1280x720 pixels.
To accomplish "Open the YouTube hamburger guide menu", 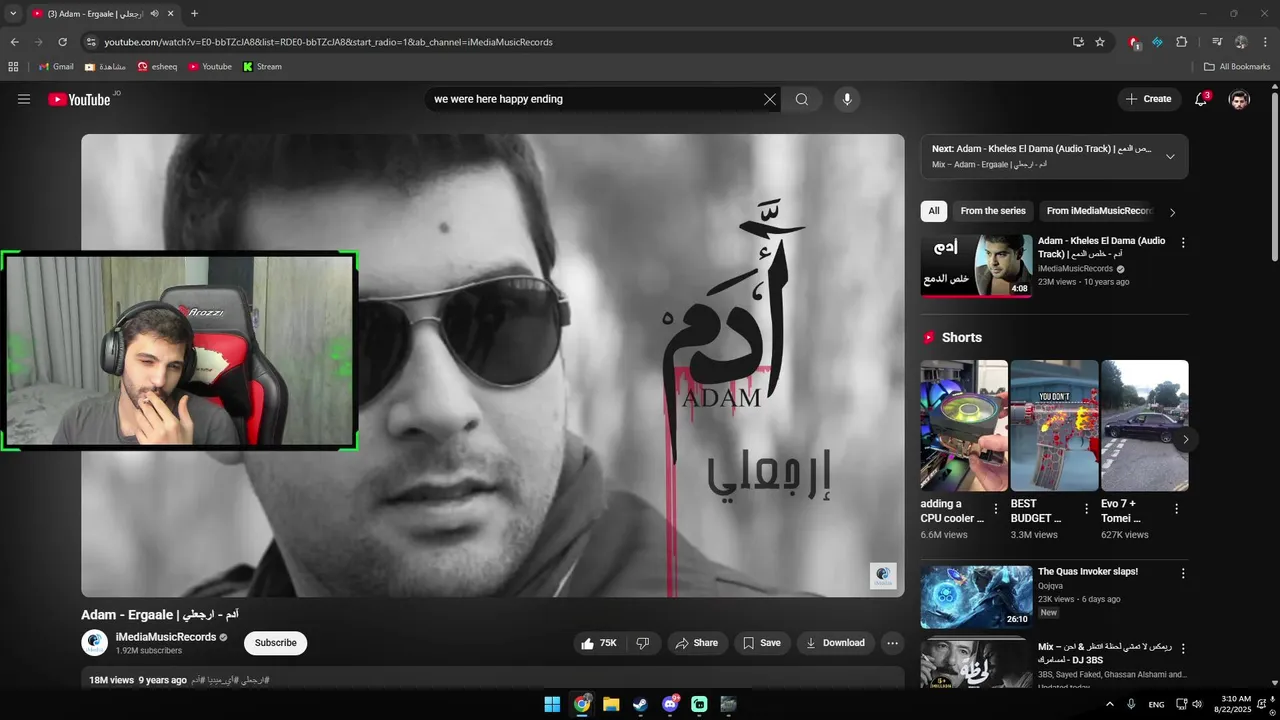I will click(24, 99).
